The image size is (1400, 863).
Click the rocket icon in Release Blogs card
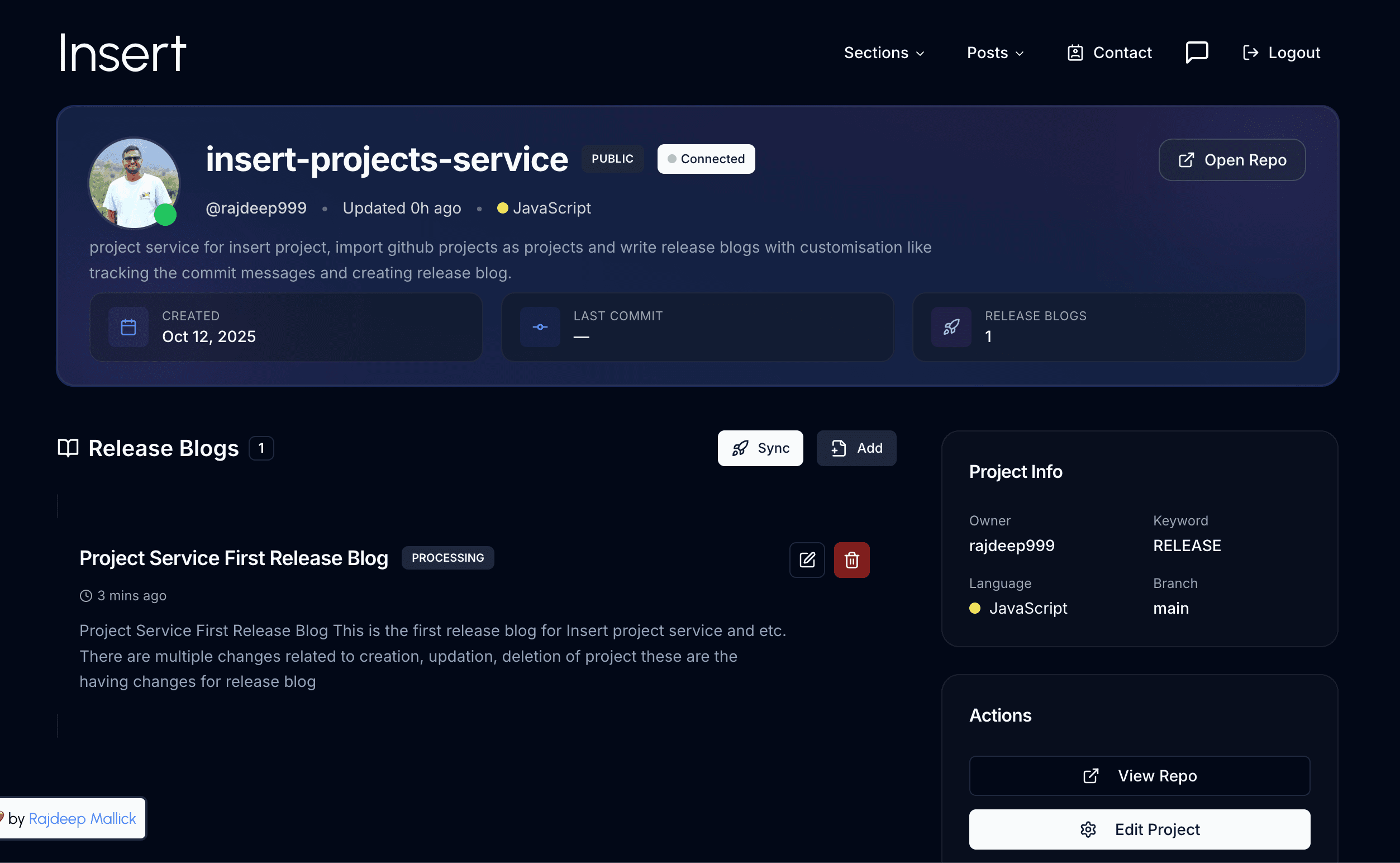tap(951, 327)
